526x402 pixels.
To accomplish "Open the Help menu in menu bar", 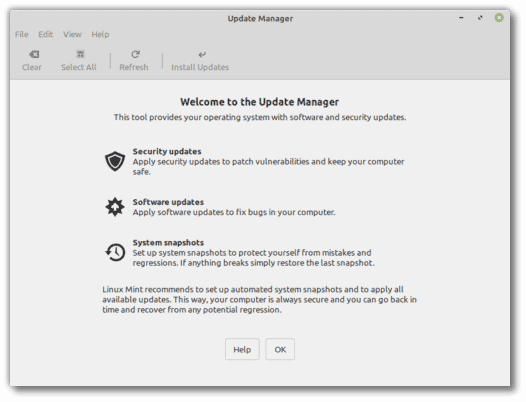I will tap(100, 34).
